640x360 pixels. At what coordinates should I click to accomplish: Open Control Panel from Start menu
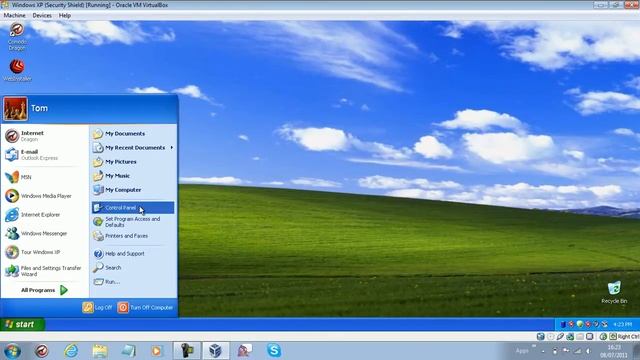[133, 208]
